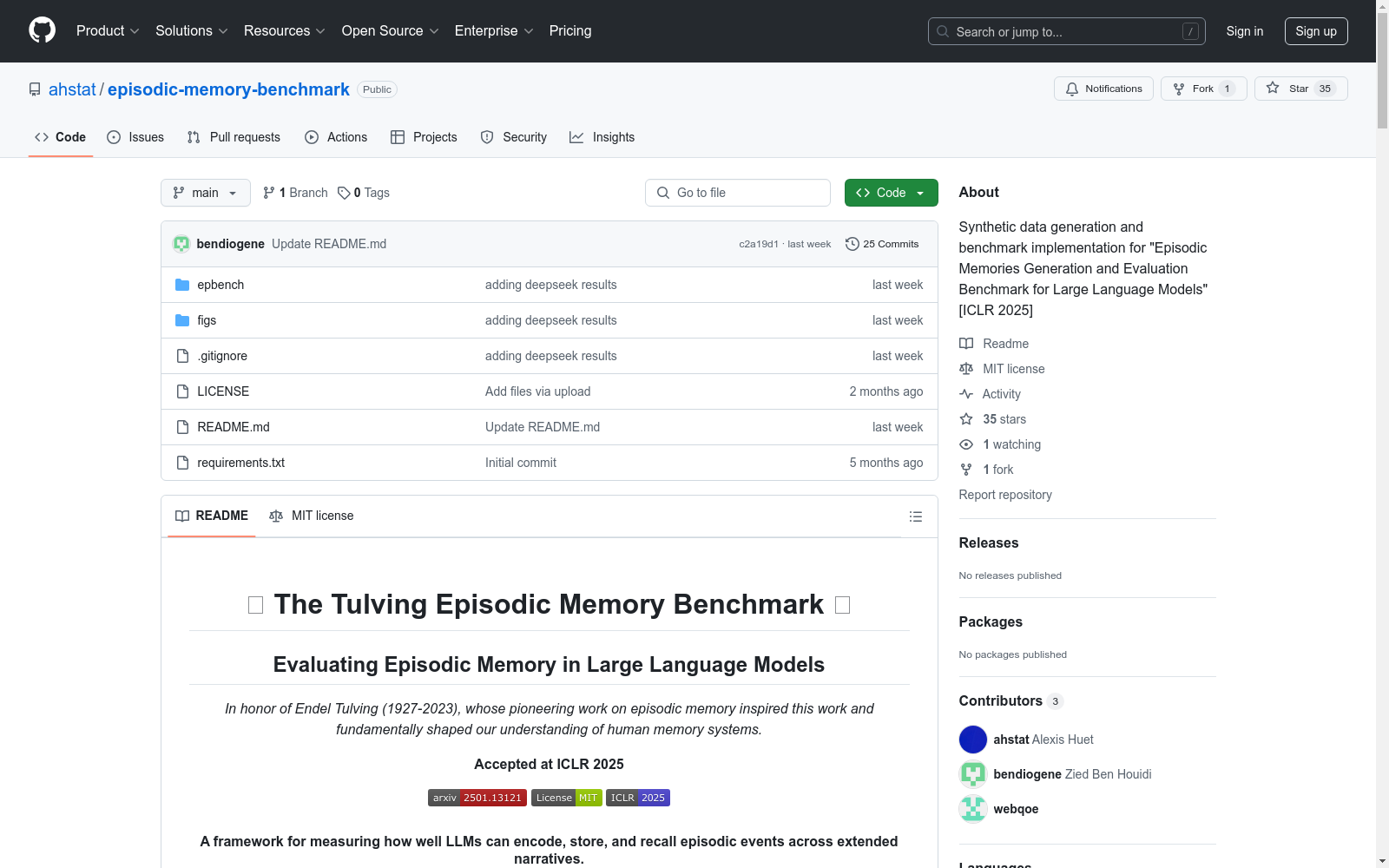Click the Packages heading link
The height and width of the screenshot is (868, 1389).
[x=991, y=621]
